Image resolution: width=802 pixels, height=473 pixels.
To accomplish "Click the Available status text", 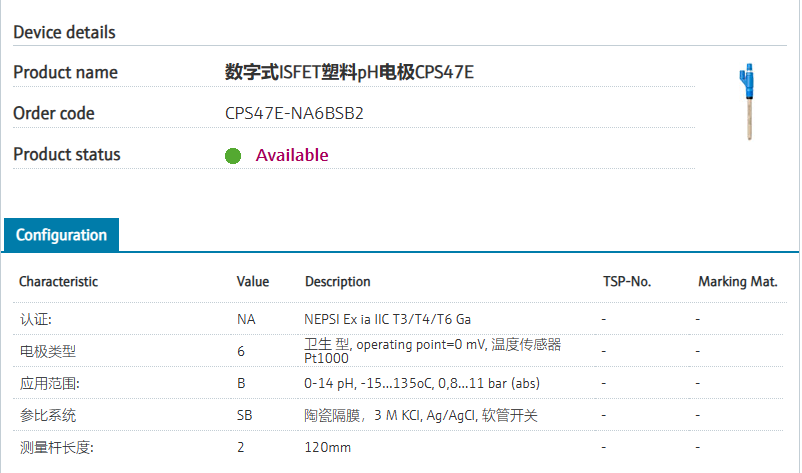I will point(291,155).
